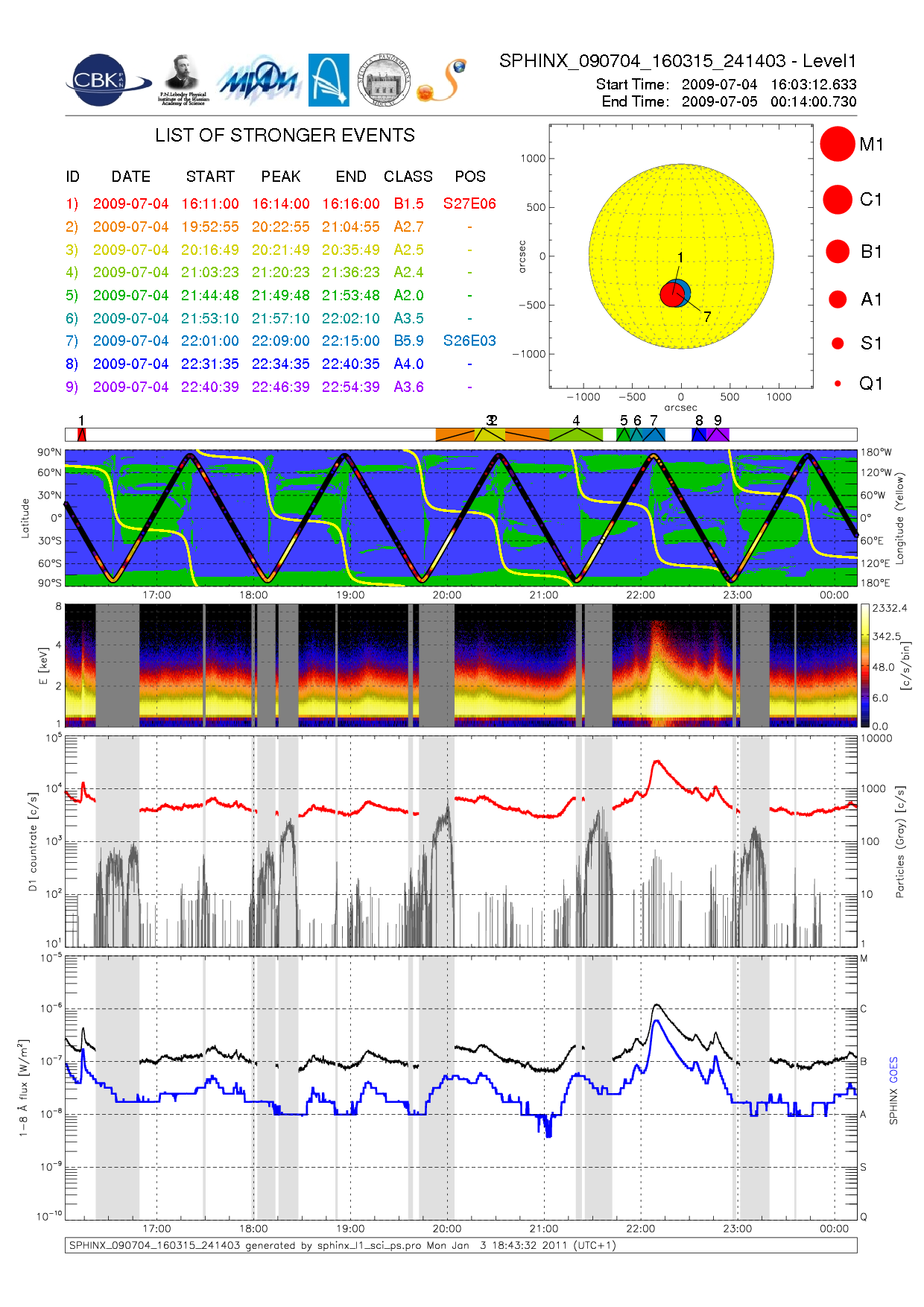Click the C1 class legend circle
924x1307 pixels.
[x=837, y=200]
